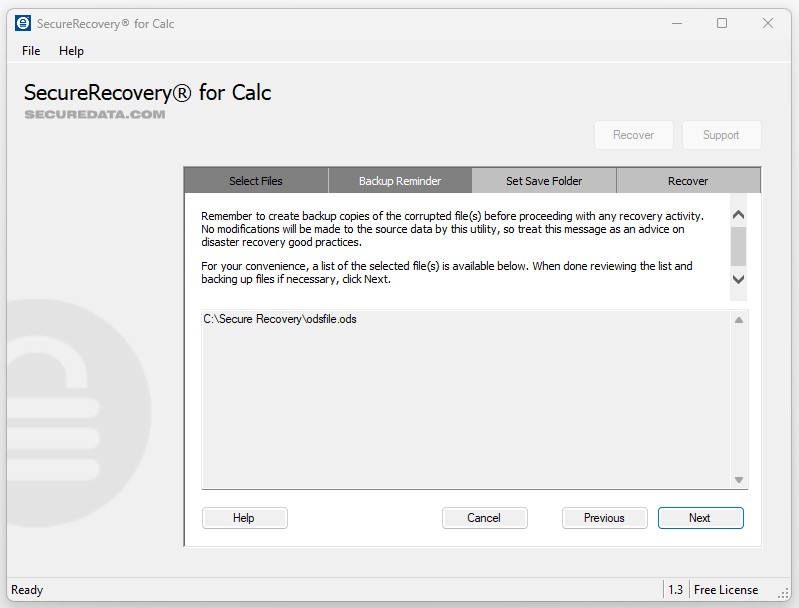The image size is (799, 608).
Task: Open the File menu
Action: pos(31,51)
